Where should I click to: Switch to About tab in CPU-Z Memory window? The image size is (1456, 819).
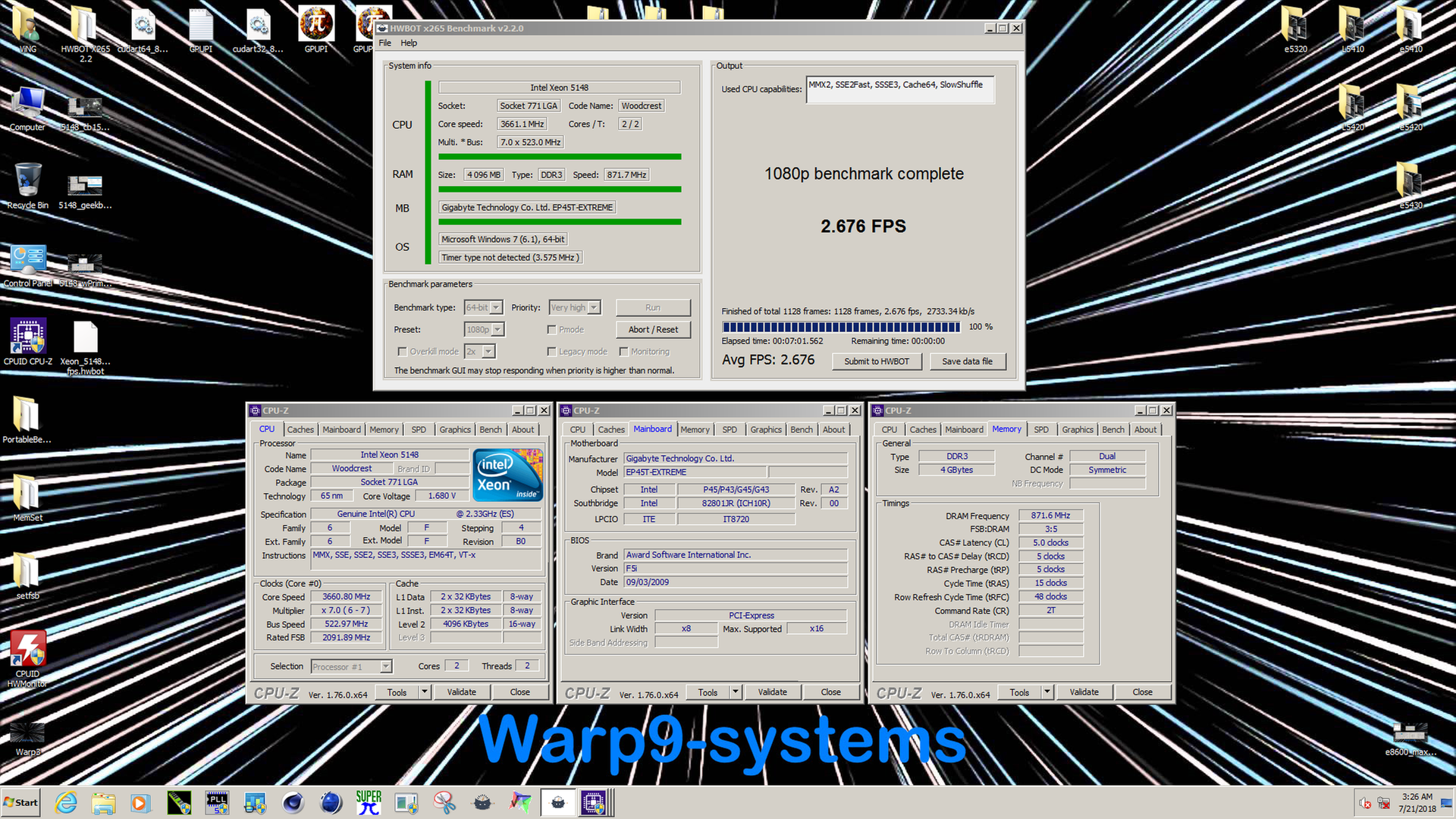click(1146, 430)
